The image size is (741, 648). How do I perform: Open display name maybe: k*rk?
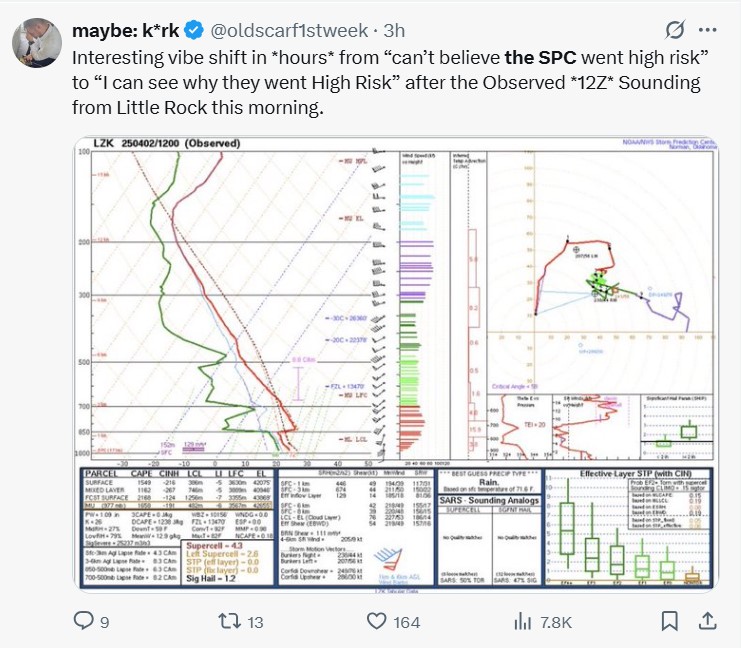click(125, 30)
